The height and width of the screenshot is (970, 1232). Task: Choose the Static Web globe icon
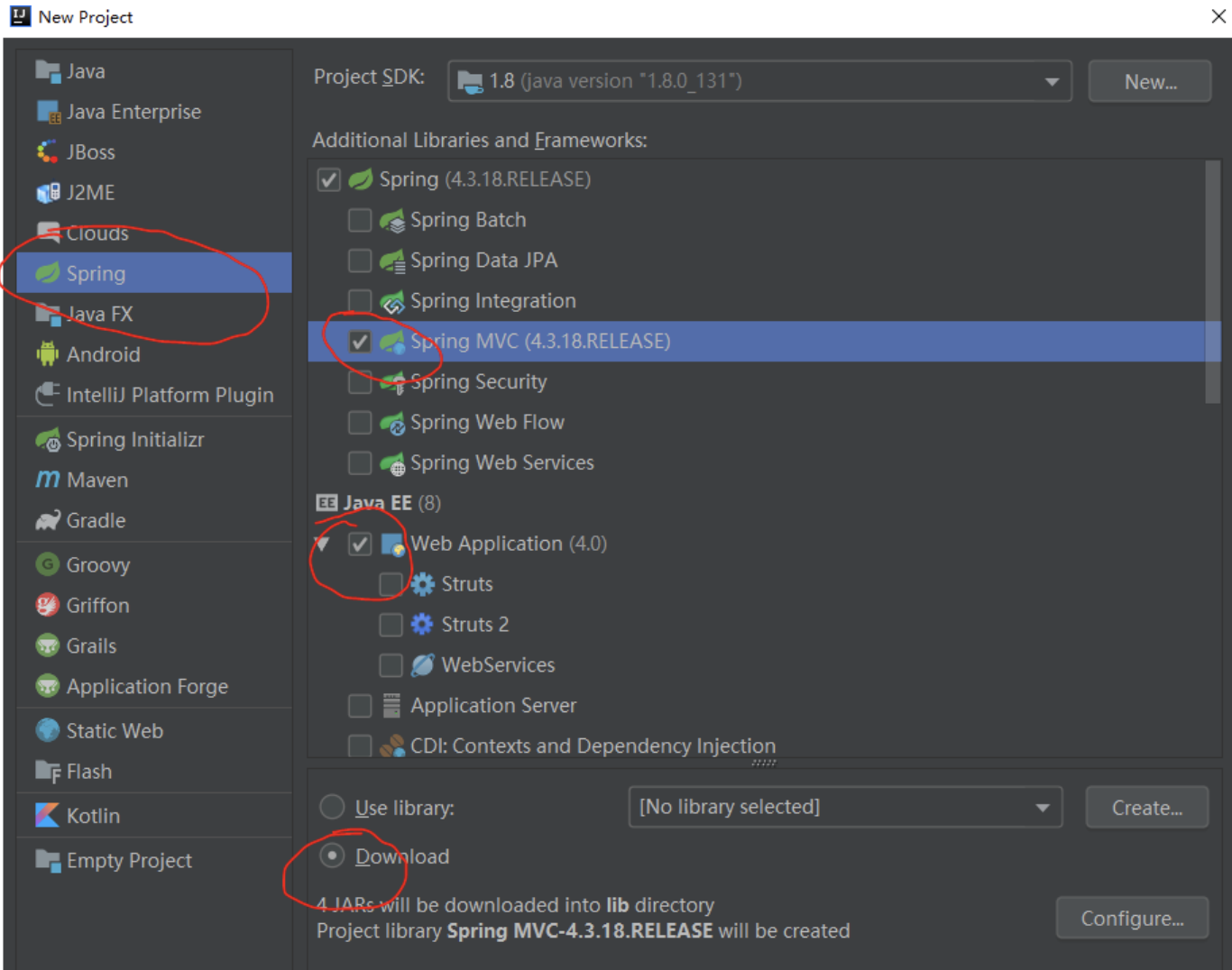coord(48,731)
